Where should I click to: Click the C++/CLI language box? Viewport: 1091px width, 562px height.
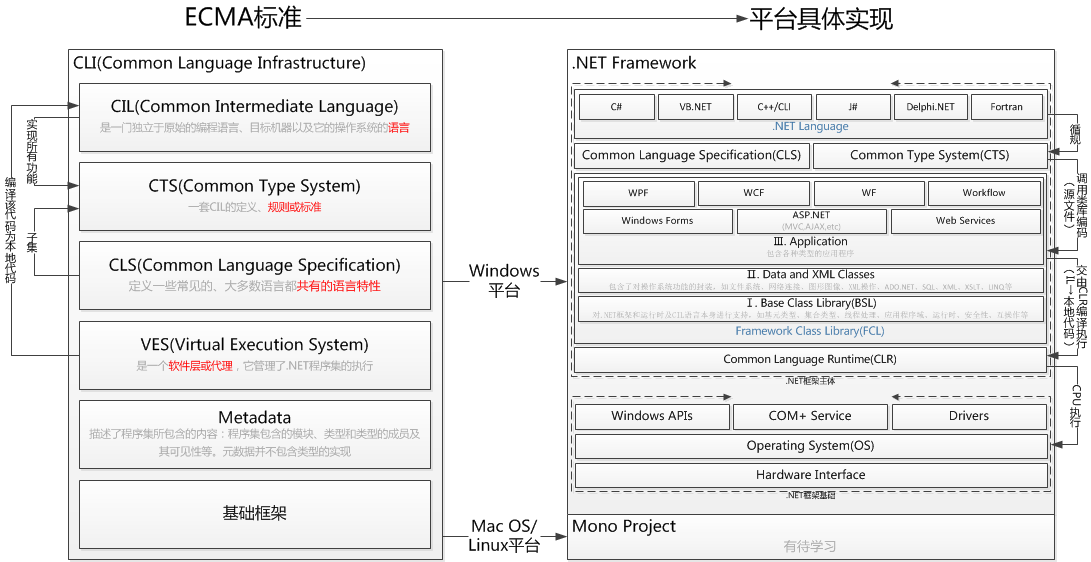tap(774, 107)
